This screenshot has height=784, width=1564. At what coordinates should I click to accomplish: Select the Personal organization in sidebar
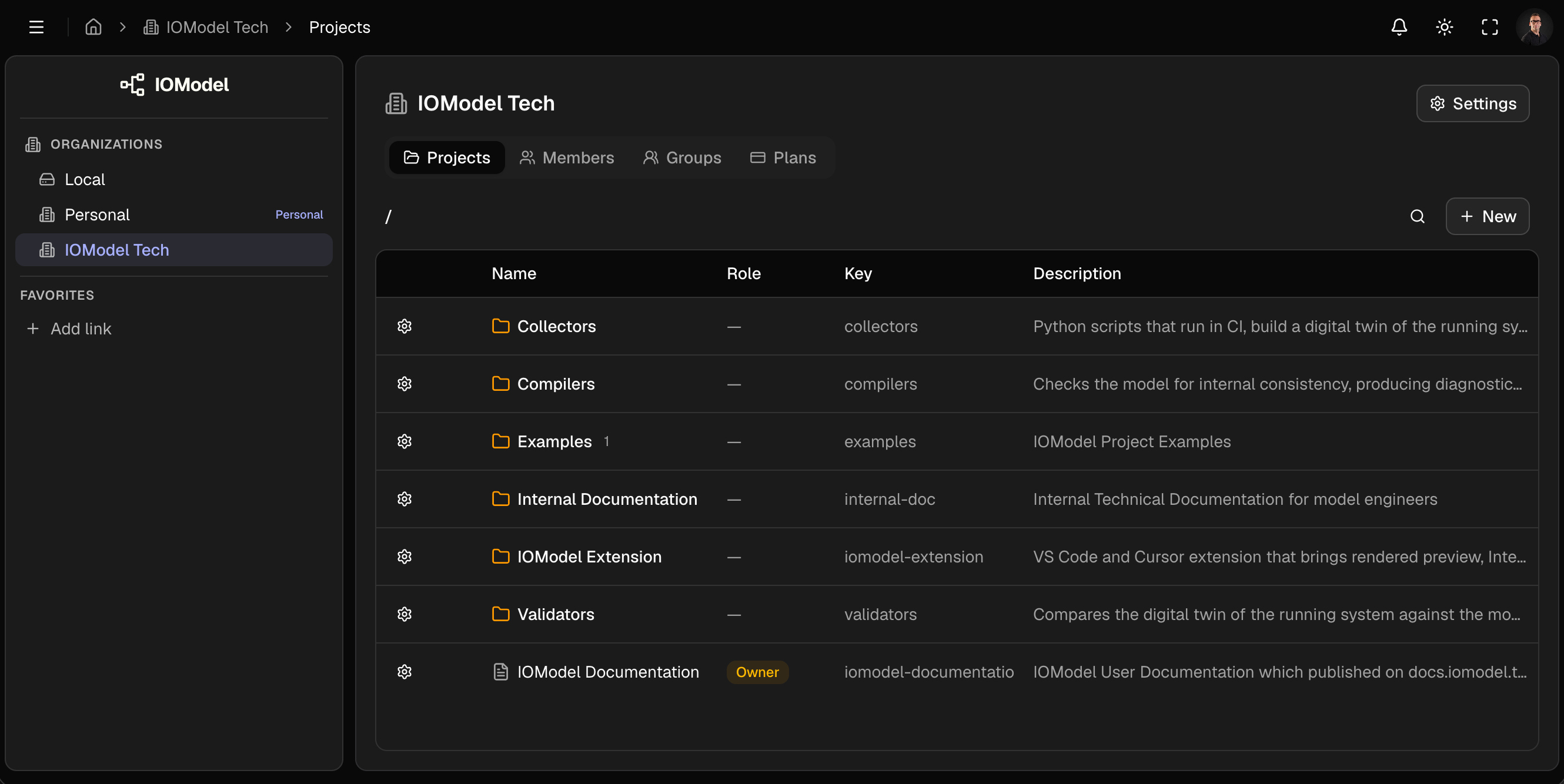tap(173, 215)
